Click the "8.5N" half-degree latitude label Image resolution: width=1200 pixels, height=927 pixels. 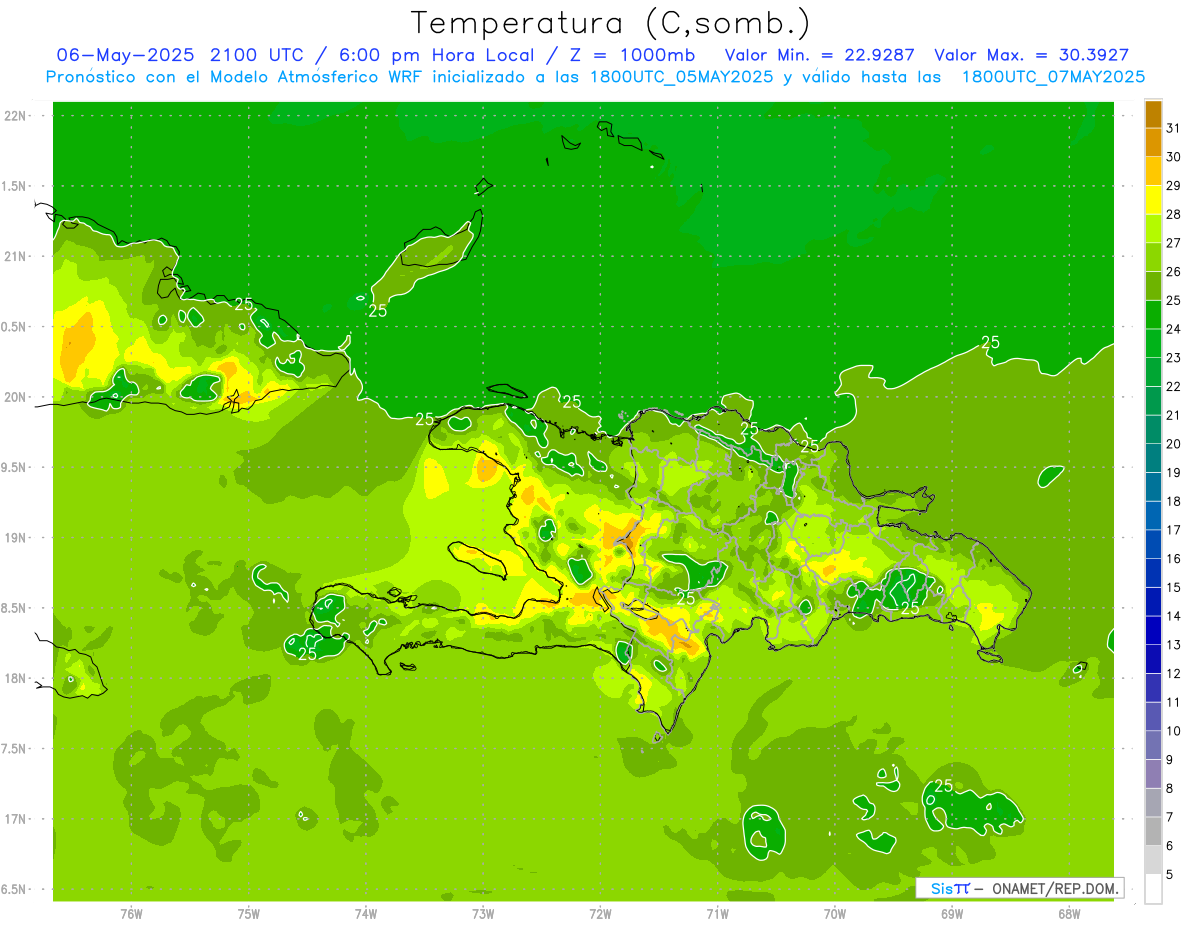coord(16,608)
